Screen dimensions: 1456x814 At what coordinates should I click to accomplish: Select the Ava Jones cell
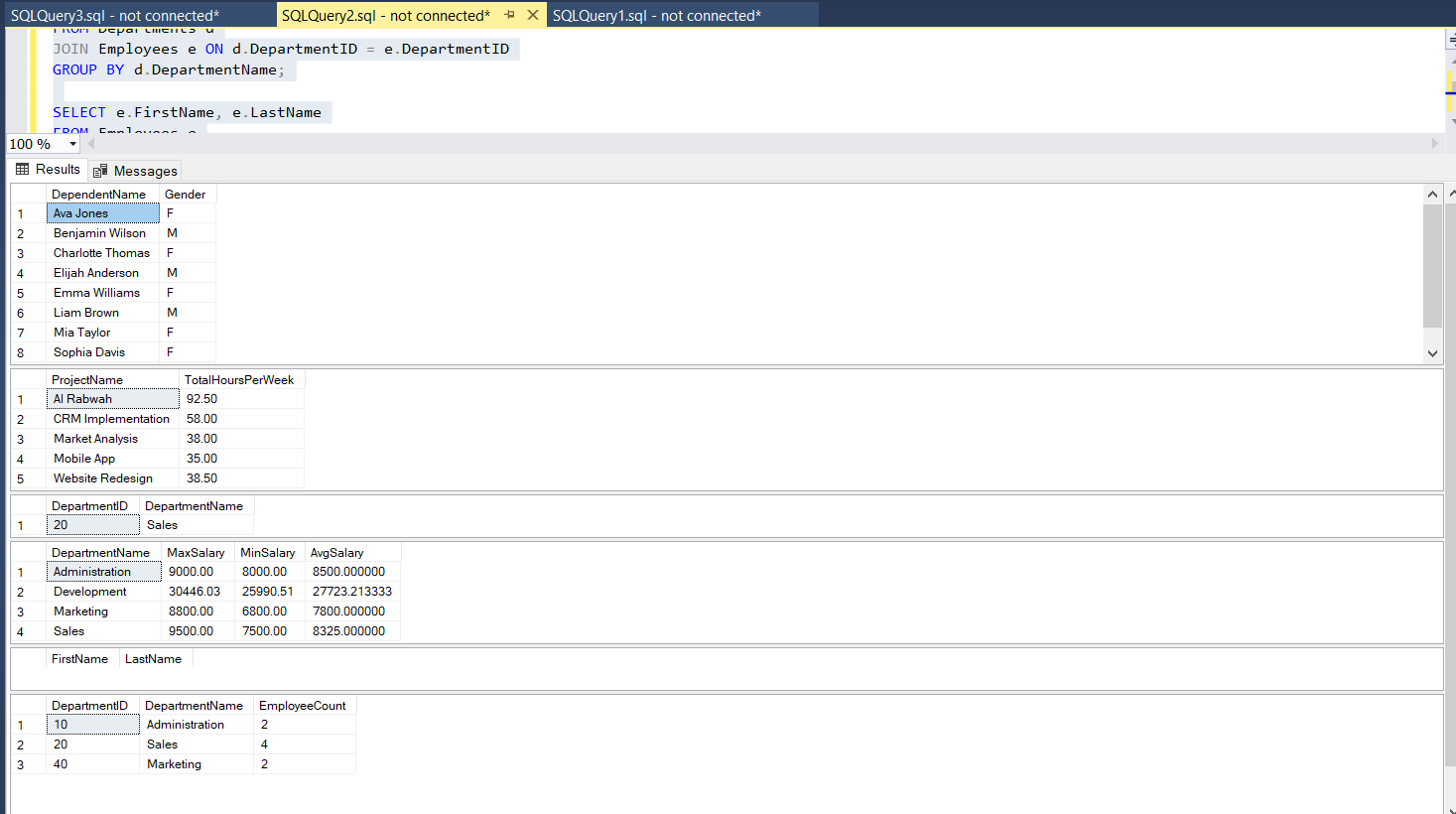102,213
